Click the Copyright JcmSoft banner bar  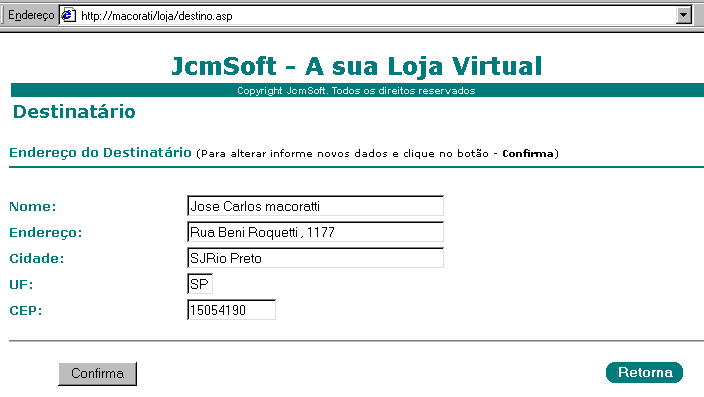357,90
